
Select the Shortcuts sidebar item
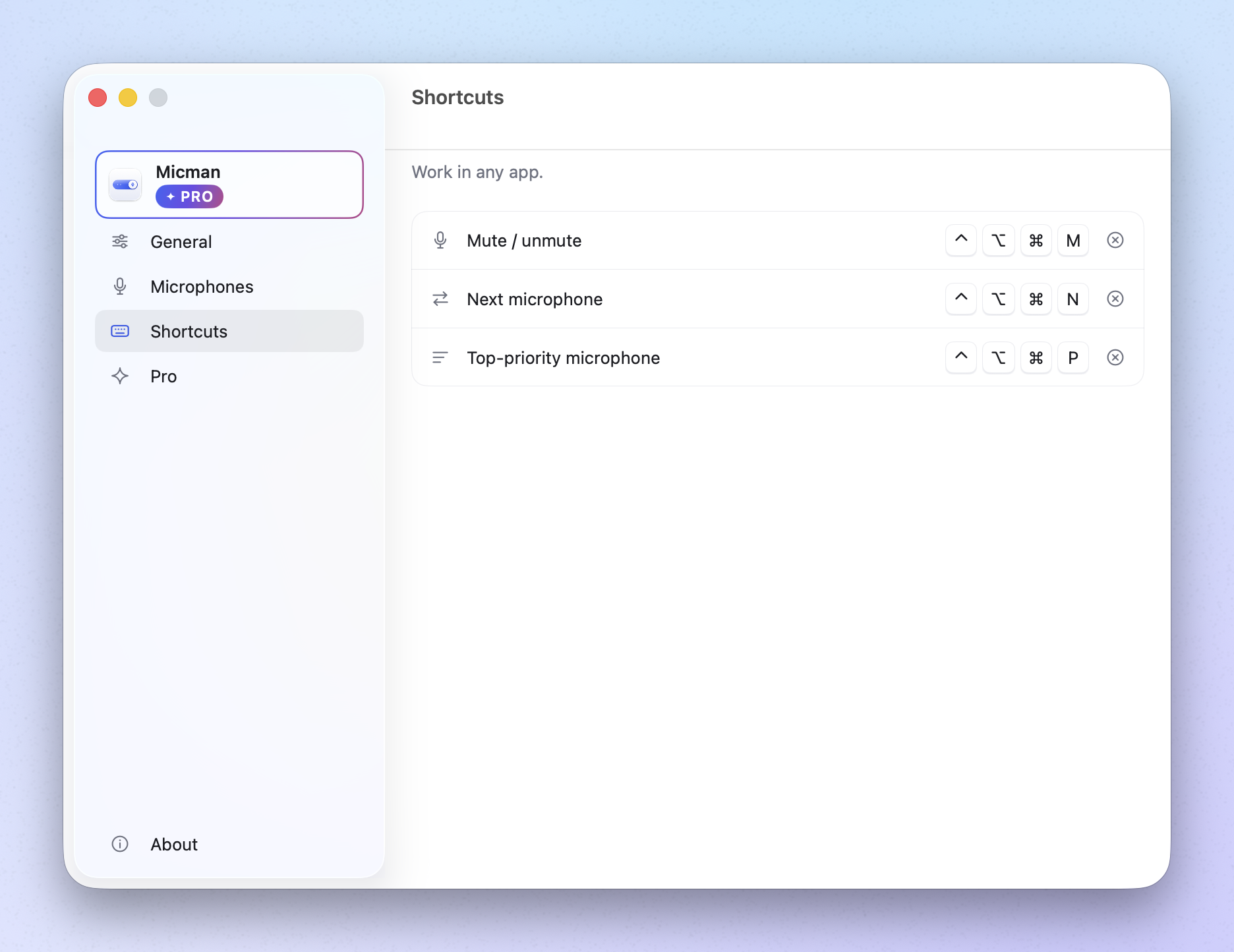tap(229, 331)
